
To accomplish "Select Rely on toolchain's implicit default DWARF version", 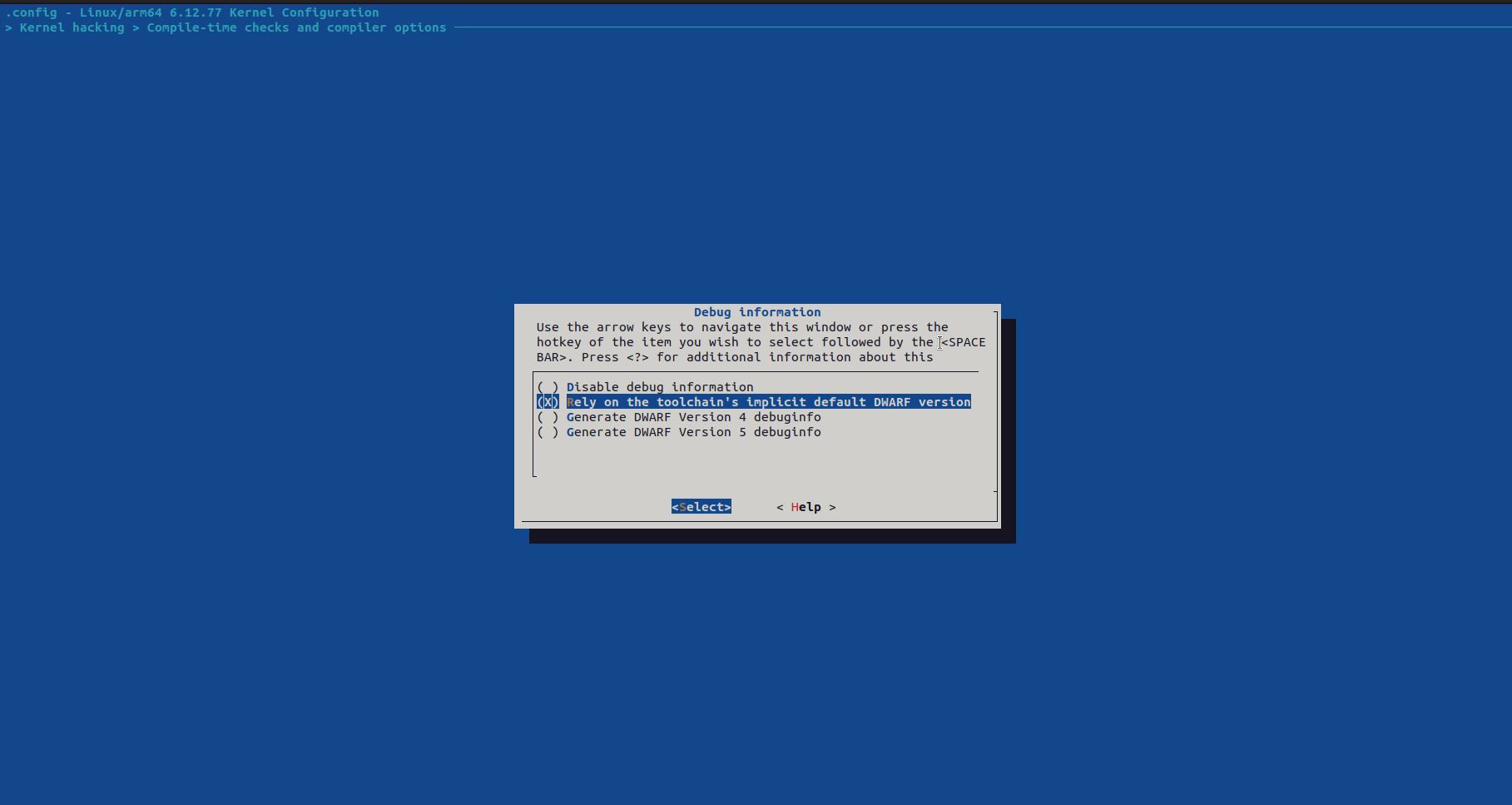I will [754, 402].
